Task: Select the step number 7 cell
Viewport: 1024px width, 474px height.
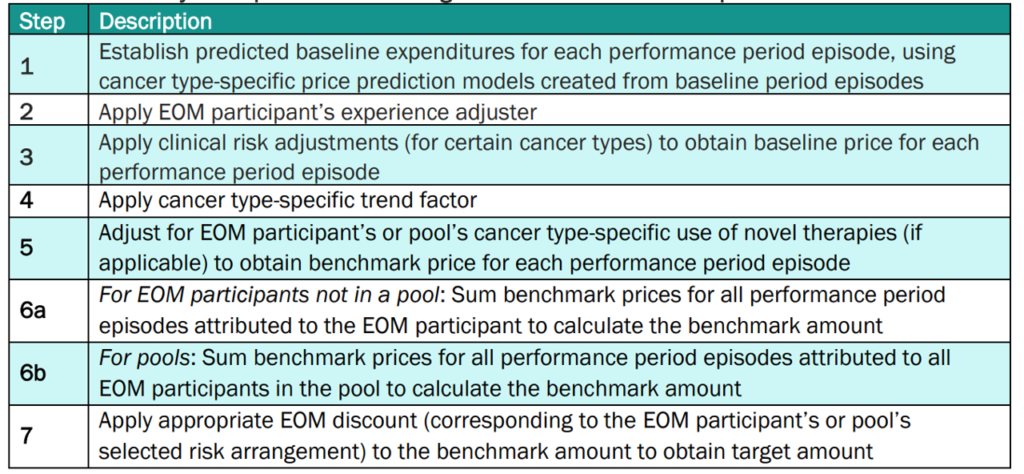Action: click(28, 436)
